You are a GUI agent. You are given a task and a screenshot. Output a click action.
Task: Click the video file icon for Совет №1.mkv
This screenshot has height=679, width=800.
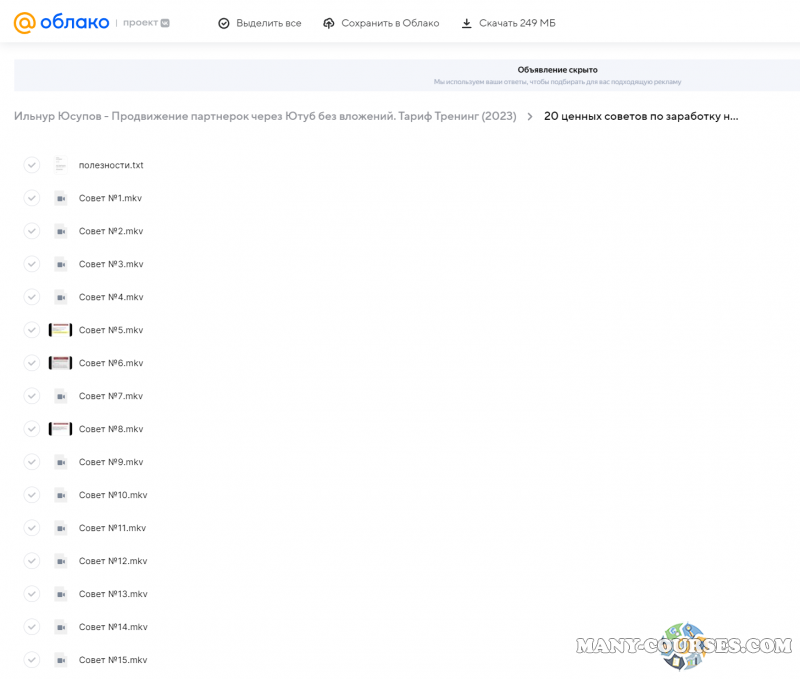[60, 198]
